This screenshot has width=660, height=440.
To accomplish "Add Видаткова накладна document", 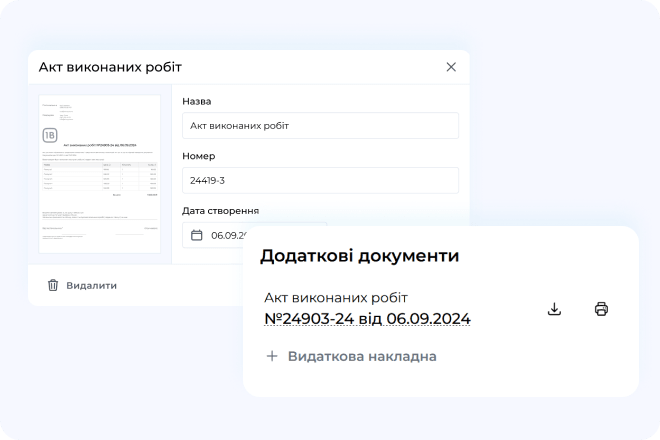I will 361,356.
